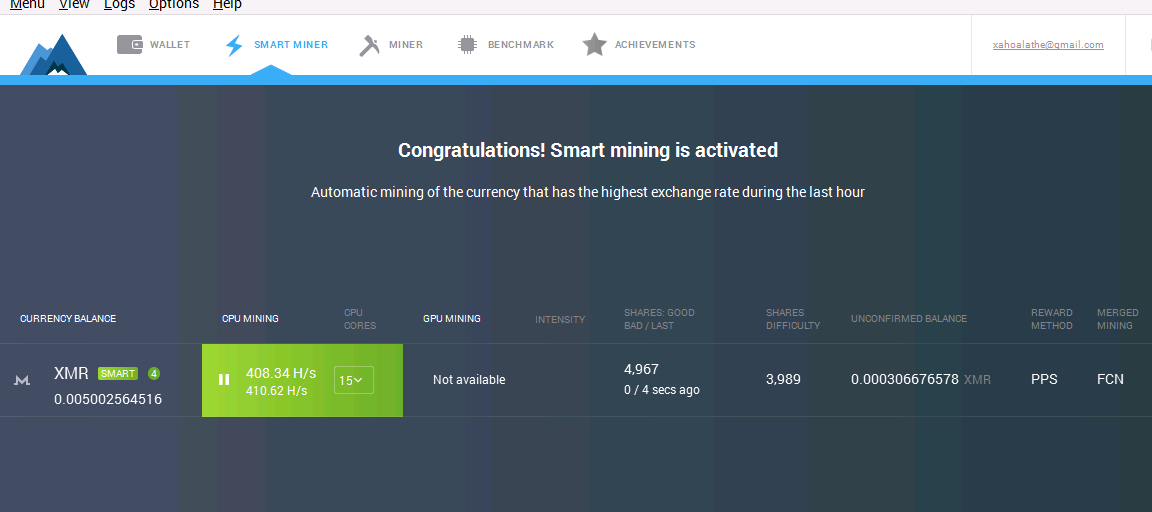
Task: Click the Monero coin icon beside XMR
Action: [x=23, y=380]
